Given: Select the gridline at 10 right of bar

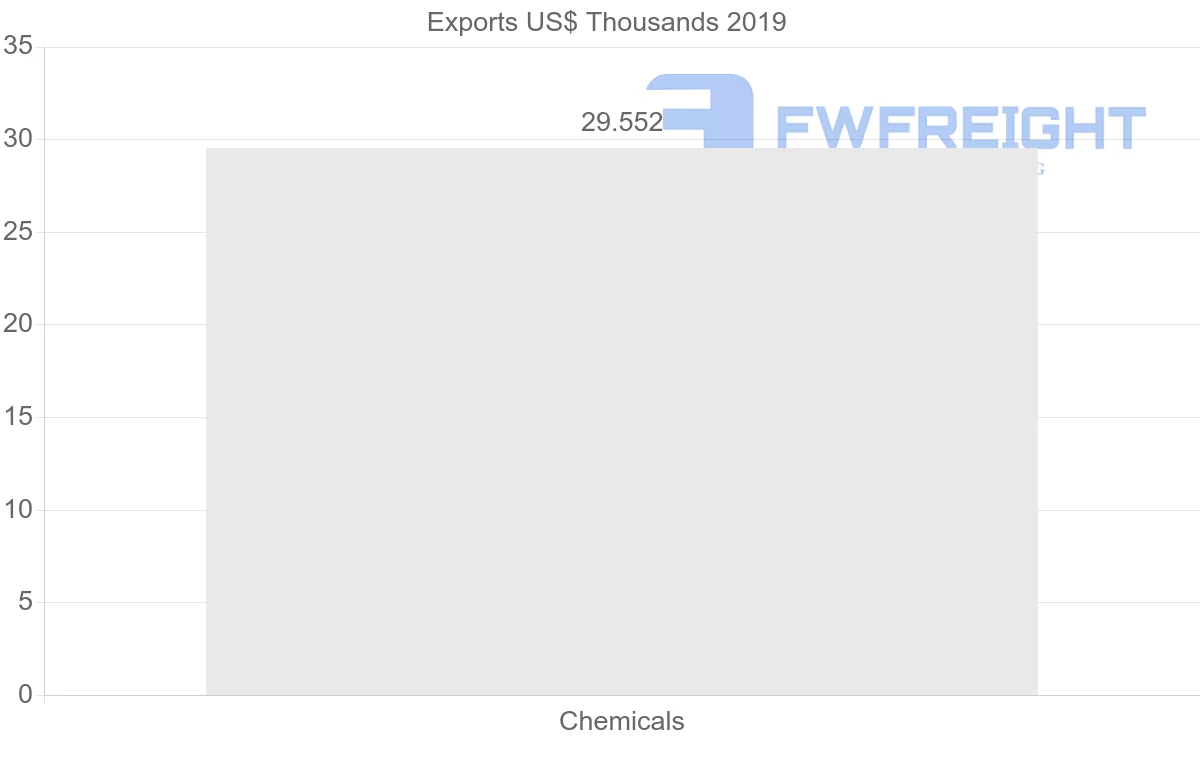Looking at the screenshot, I should [1118, 510].
